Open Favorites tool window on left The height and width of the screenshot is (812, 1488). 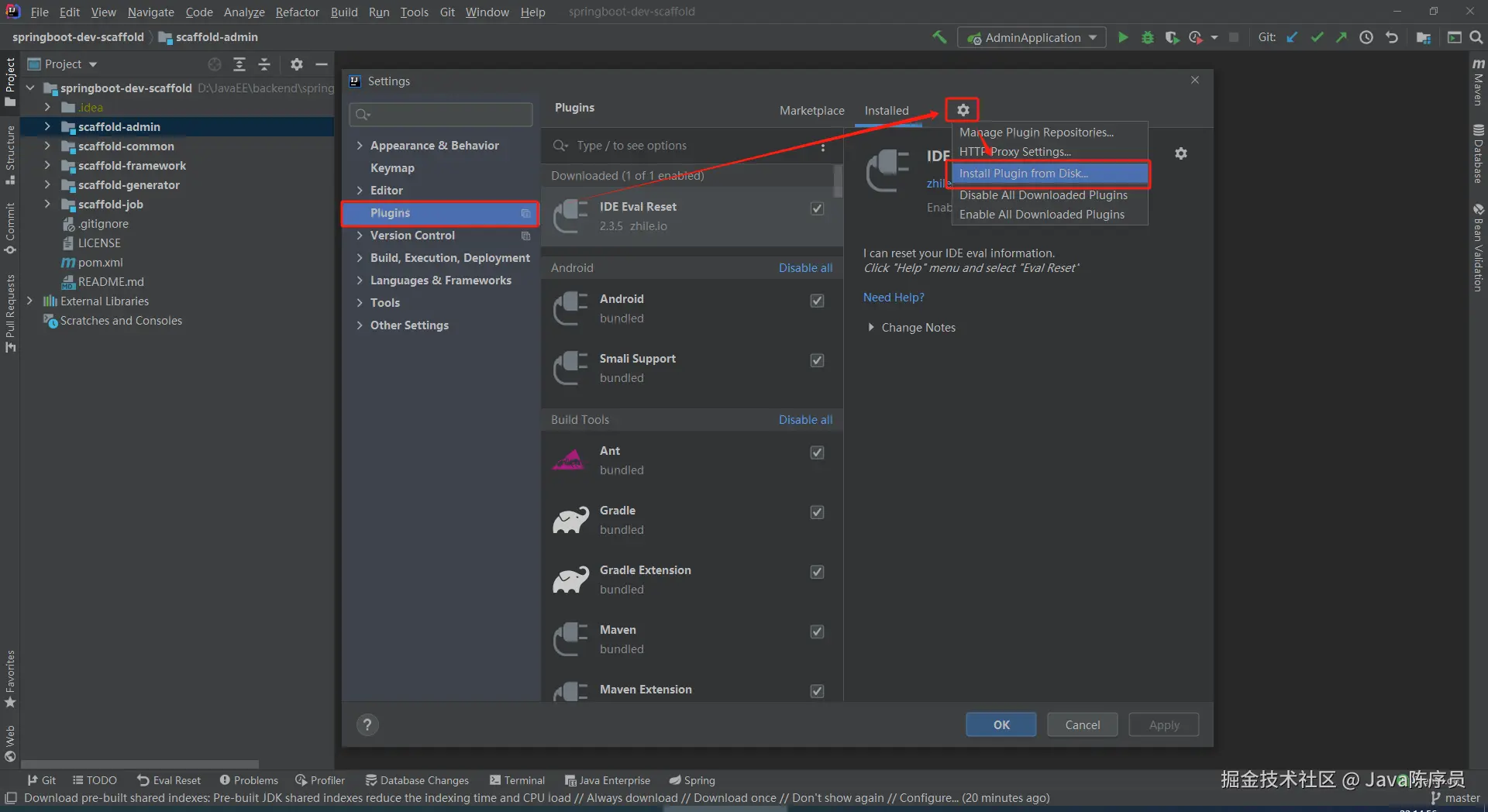[10, 679]
